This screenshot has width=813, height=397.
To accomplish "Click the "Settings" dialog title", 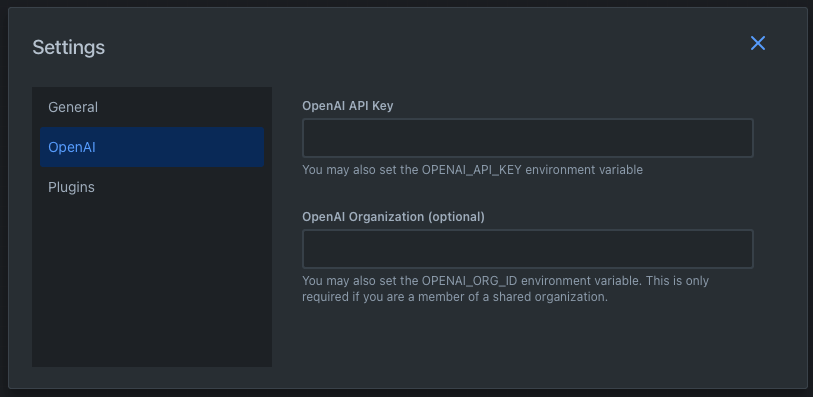I will pos(68,47).
